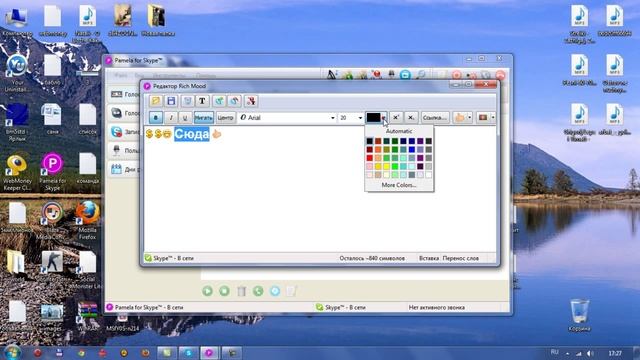Apply superscript formatting
This screenshot has width=640, height=360.
coord(396,118)
